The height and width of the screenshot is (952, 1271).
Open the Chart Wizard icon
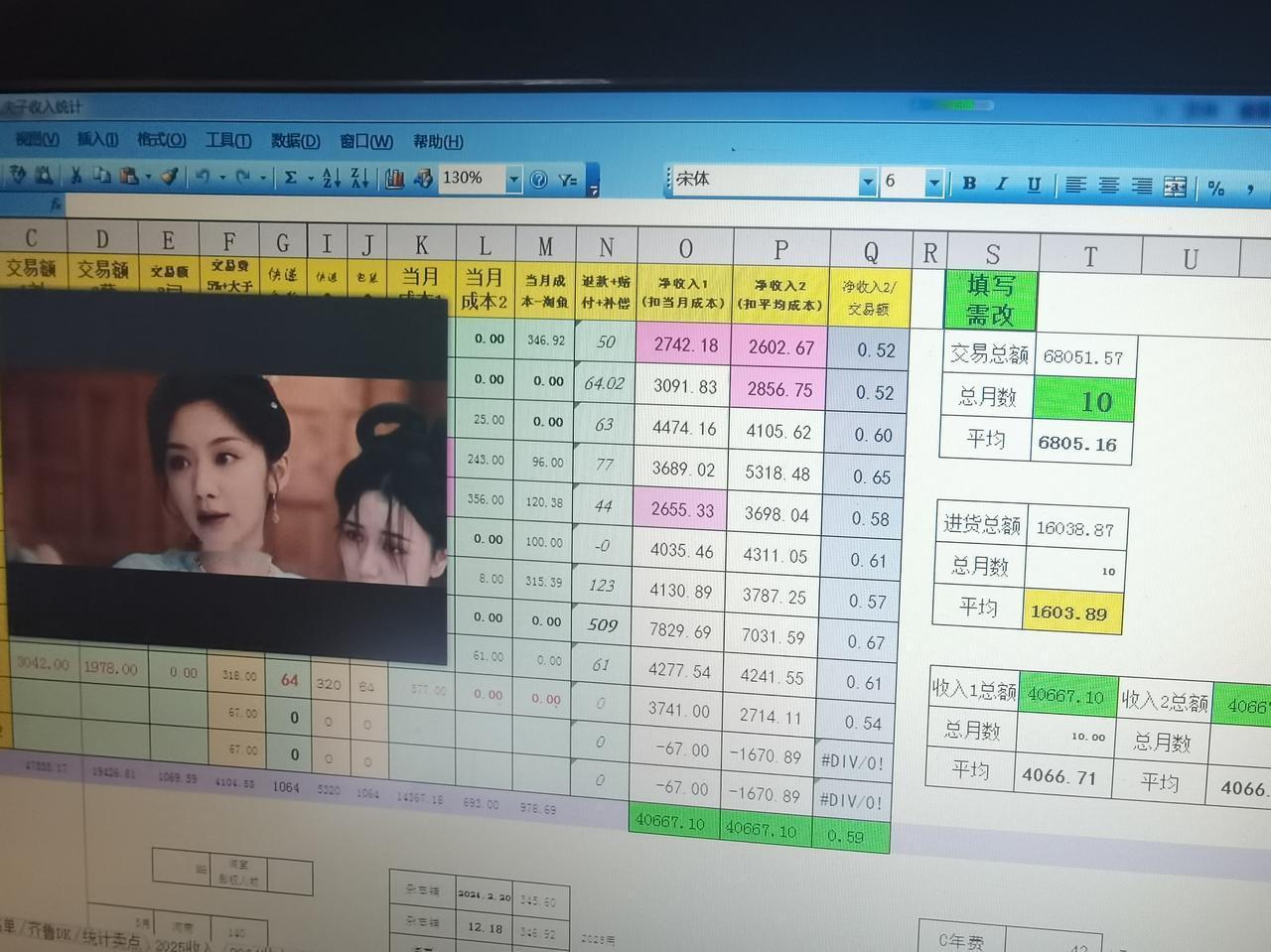(395, 179)
